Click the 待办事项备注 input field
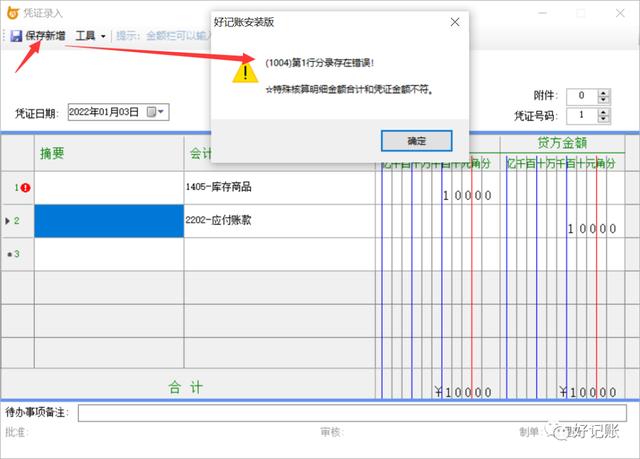Viewport: 640px width, 459px height. click(352, 413)
